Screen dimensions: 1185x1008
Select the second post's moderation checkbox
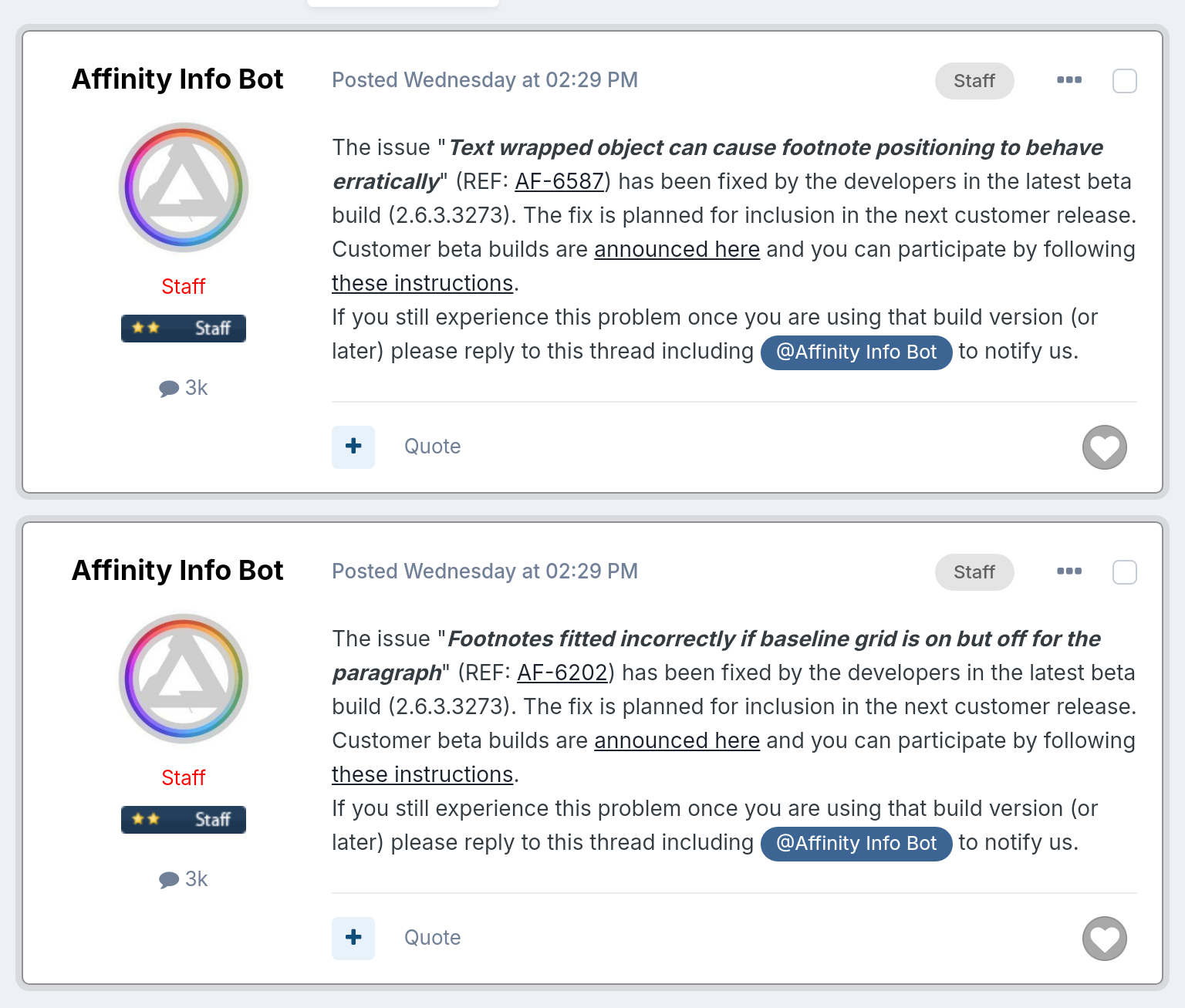tap(1125, 572)
